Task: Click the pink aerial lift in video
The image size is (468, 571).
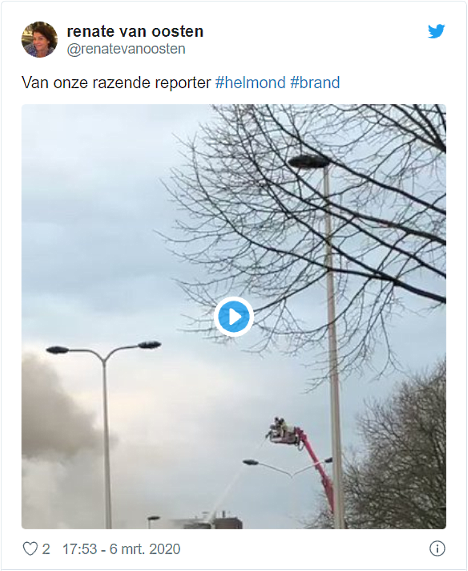Action: pos(315,470)
